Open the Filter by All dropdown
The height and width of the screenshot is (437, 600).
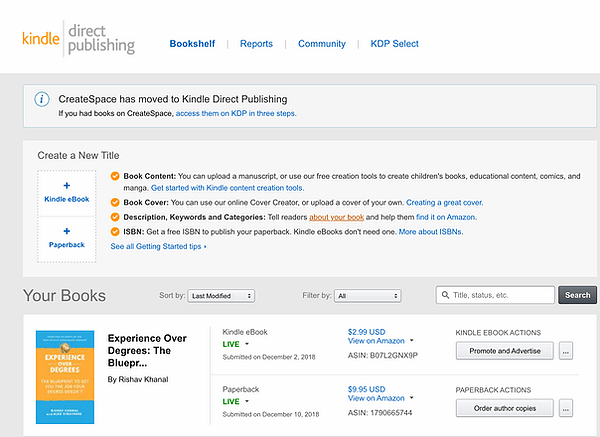pyautogui.click(x=367, y=296)
